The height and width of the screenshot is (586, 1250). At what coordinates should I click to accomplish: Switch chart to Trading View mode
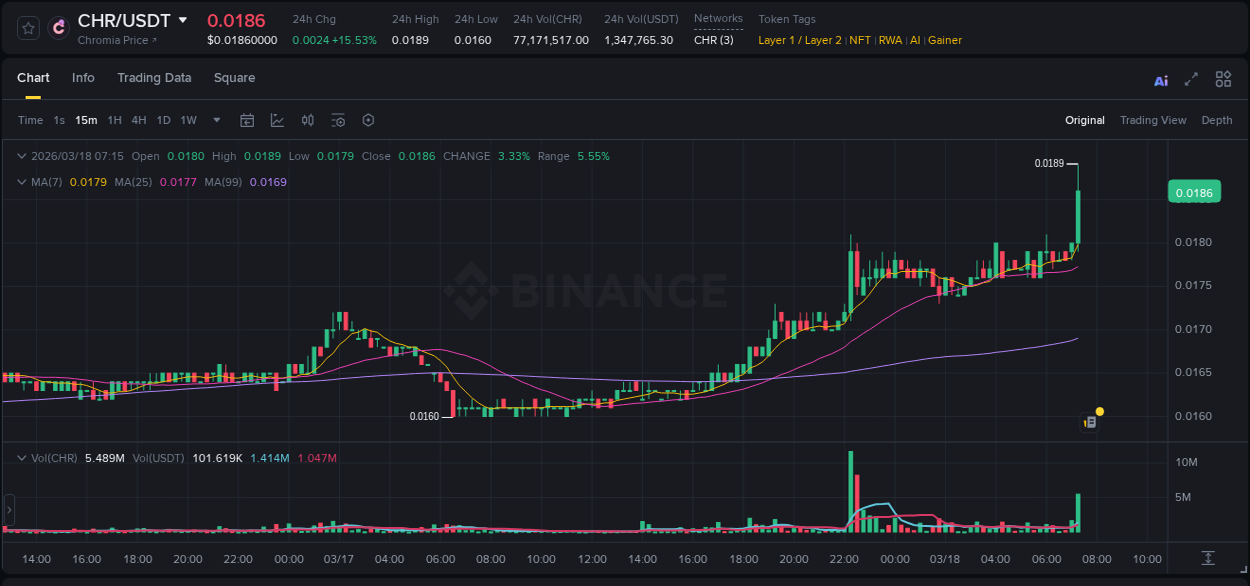(1153, 119)
